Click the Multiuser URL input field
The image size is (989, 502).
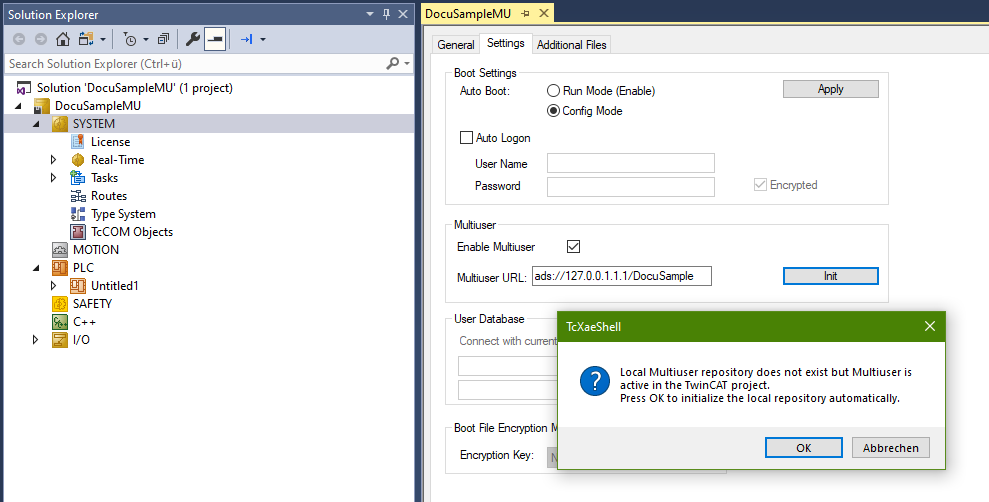tap(622, 276)
